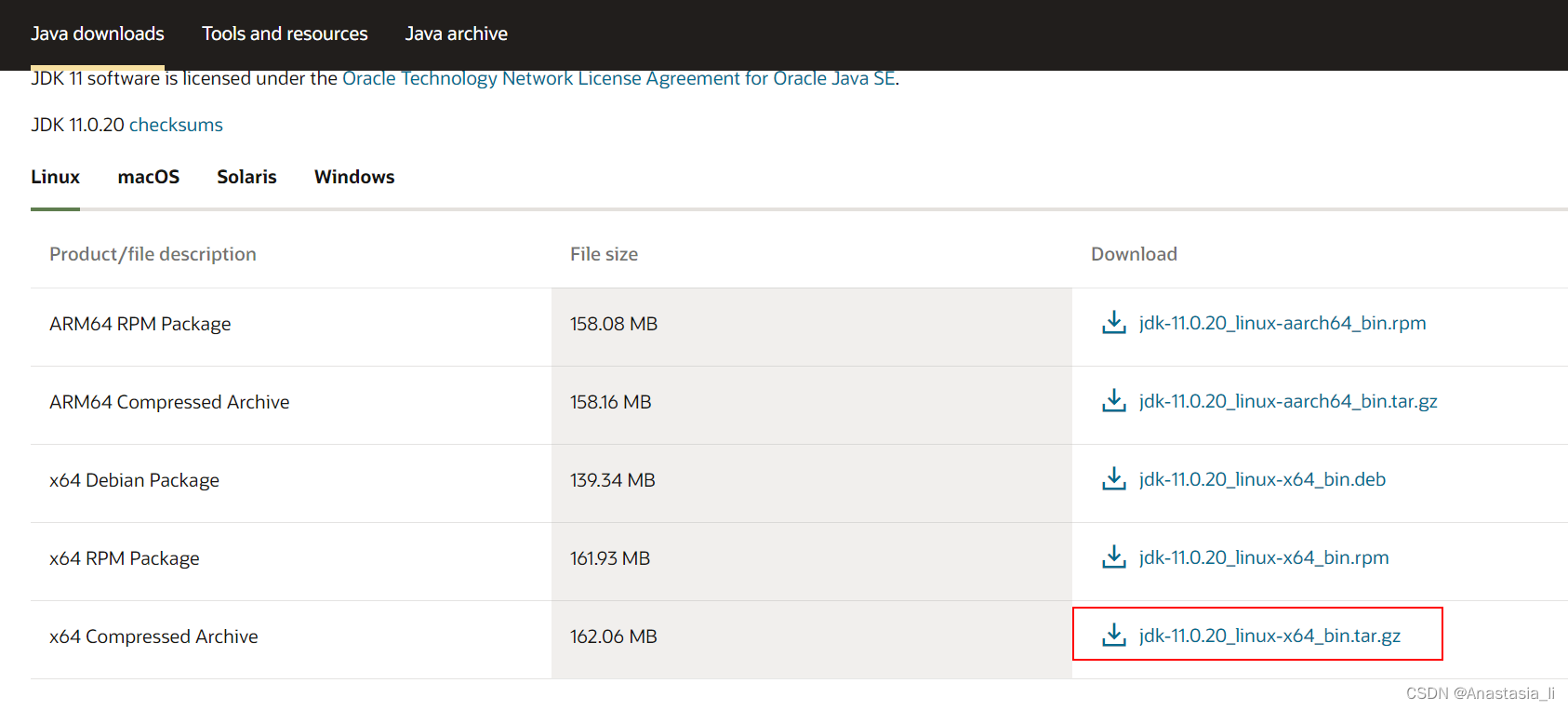This screenshot has width=1568, height=710.
Task: Download jdk-11.0.20_linux-x64_bin.rpm file link
Action: coord(1264,557)
